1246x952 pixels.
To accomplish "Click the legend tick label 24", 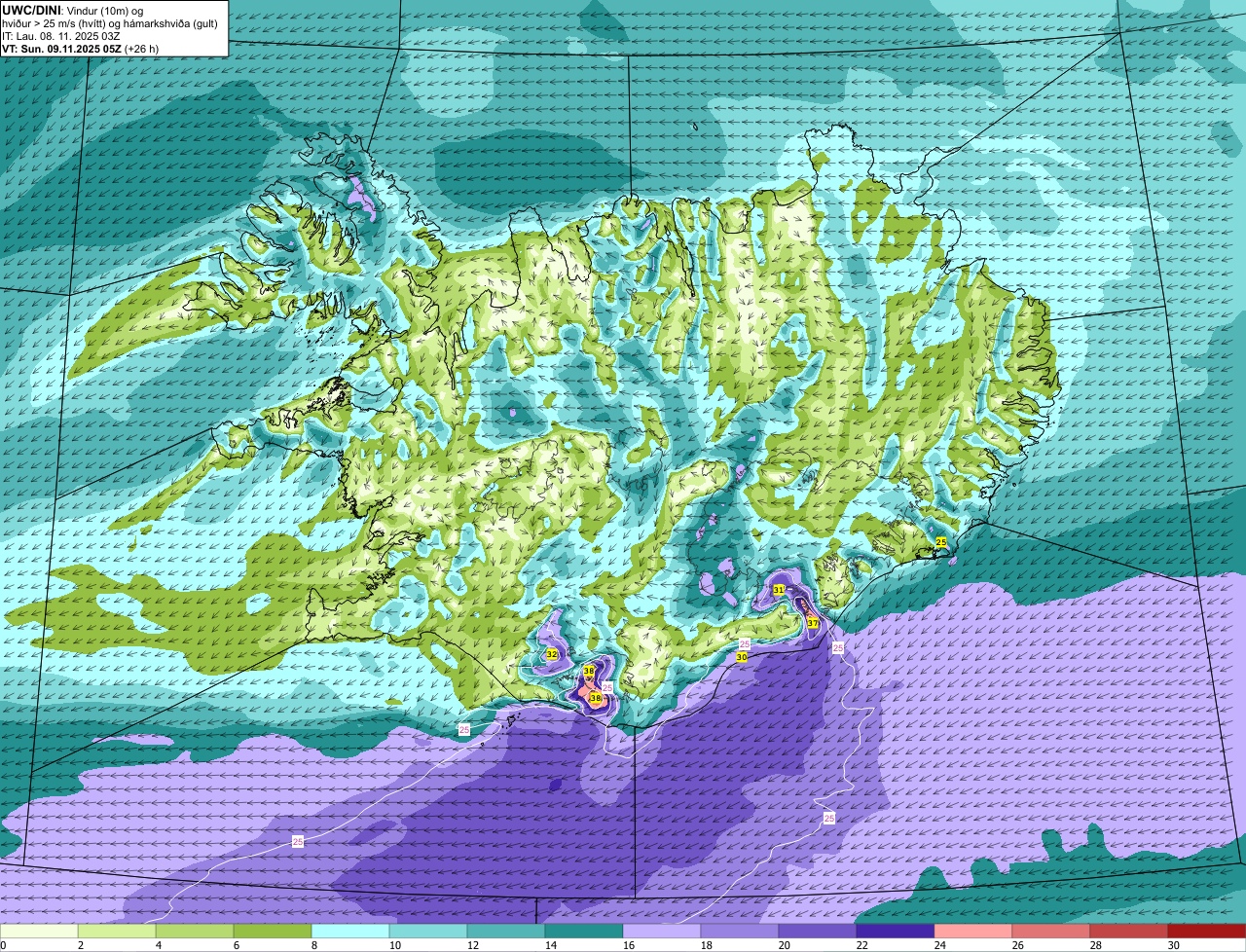I will click(x=939, y=945).
